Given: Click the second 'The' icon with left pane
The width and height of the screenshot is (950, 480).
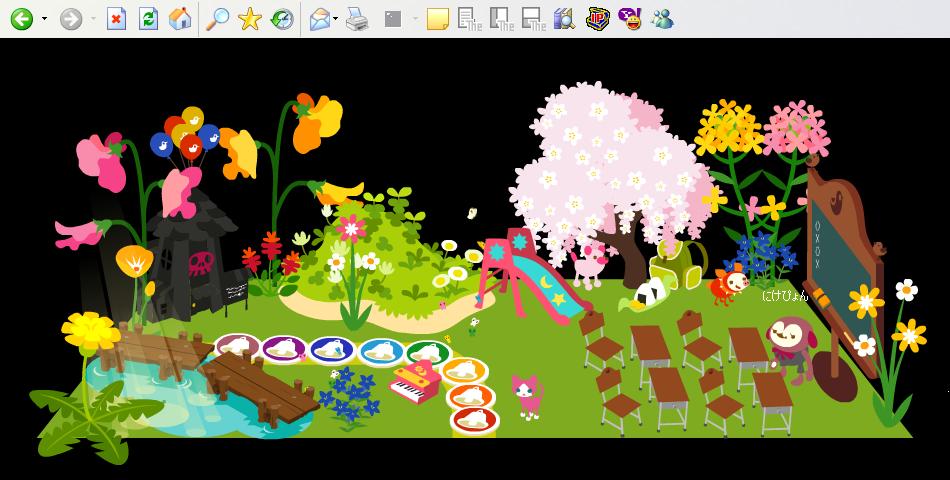Looking at the screenshot, I should click(x=502, y=19).
